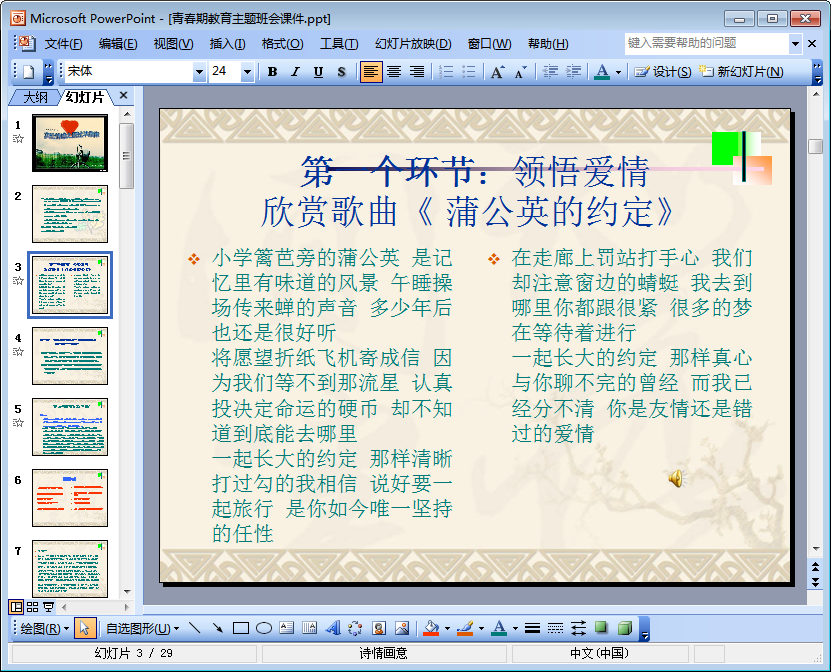Viewport: 831px width, 672px height.
Task: Select slide 1 thumbnail
Action: [70, 143]
